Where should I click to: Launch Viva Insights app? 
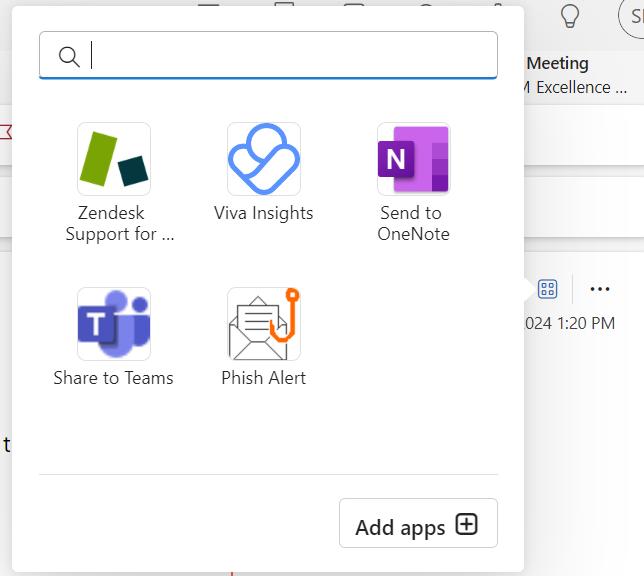tap(264, 159)
